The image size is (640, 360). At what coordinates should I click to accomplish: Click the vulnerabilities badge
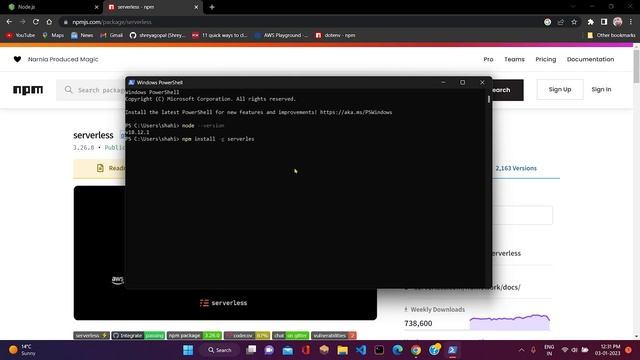tap(333, 336)
